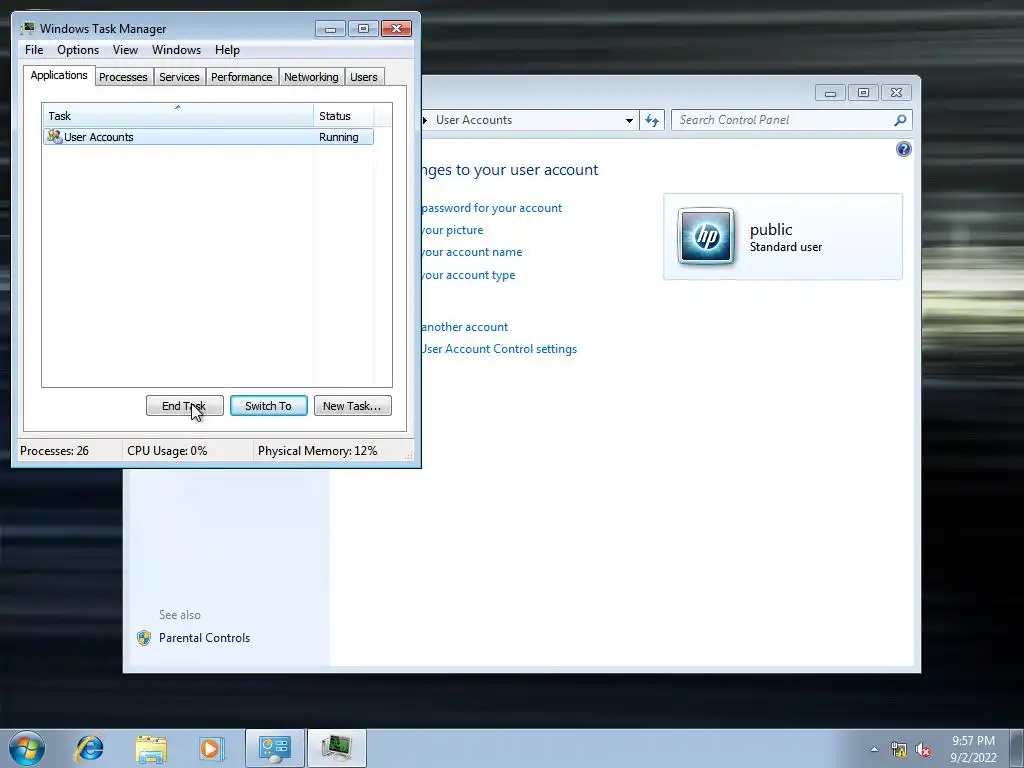Open password for your account link
The height and width of the screenshot is (768, 1024).
point(492,208)
